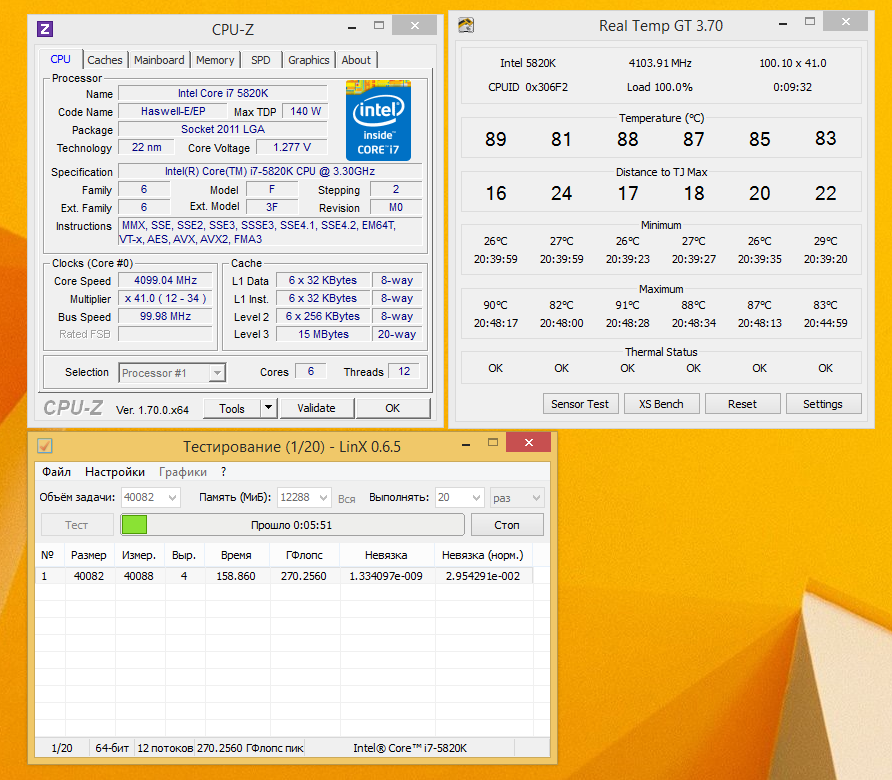The width and height of the screenshot is (892, 780).
Task: Open the Mainboard tab in CPU-Z
Action: tap(159, 60)
